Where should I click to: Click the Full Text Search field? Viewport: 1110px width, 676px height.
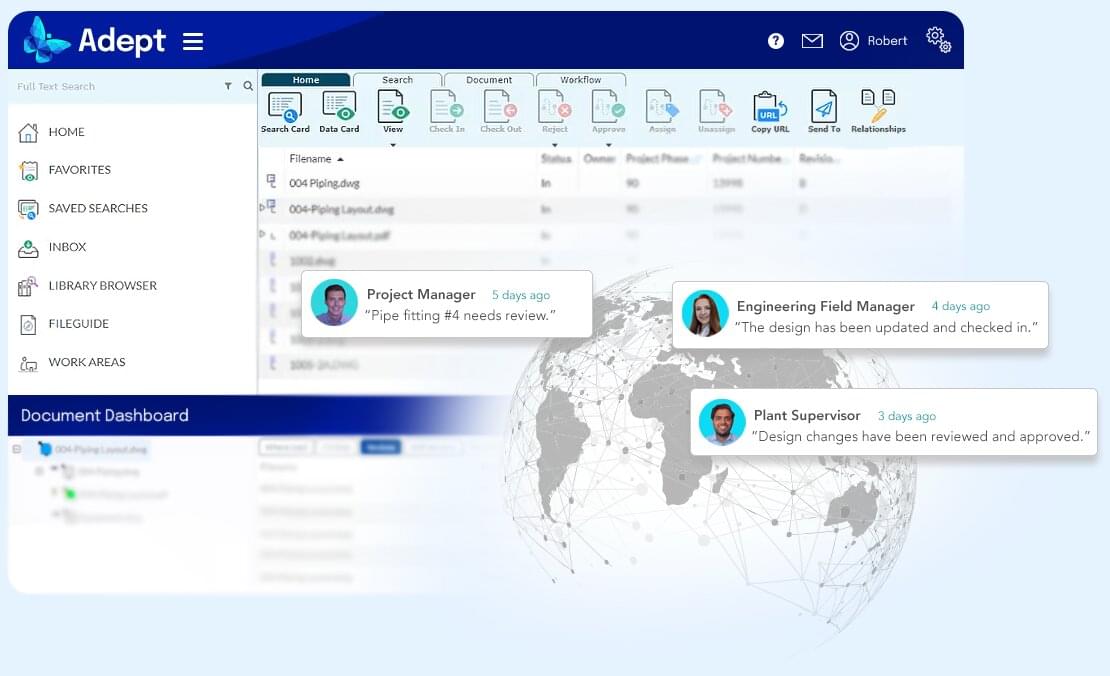117,86
